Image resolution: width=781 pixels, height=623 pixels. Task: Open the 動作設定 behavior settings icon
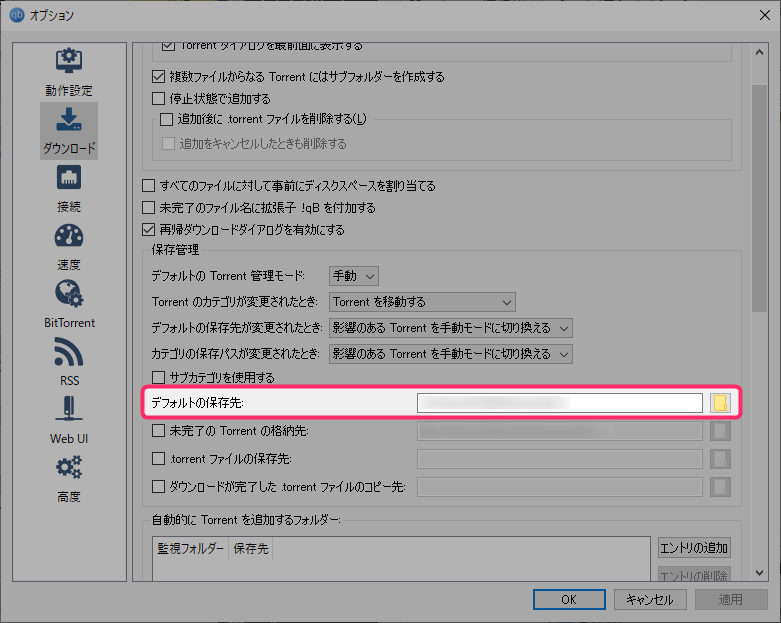coord(69,61)
